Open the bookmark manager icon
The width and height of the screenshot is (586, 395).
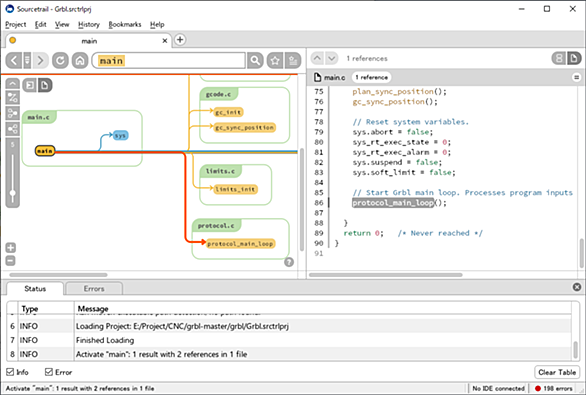coord(293,60)
